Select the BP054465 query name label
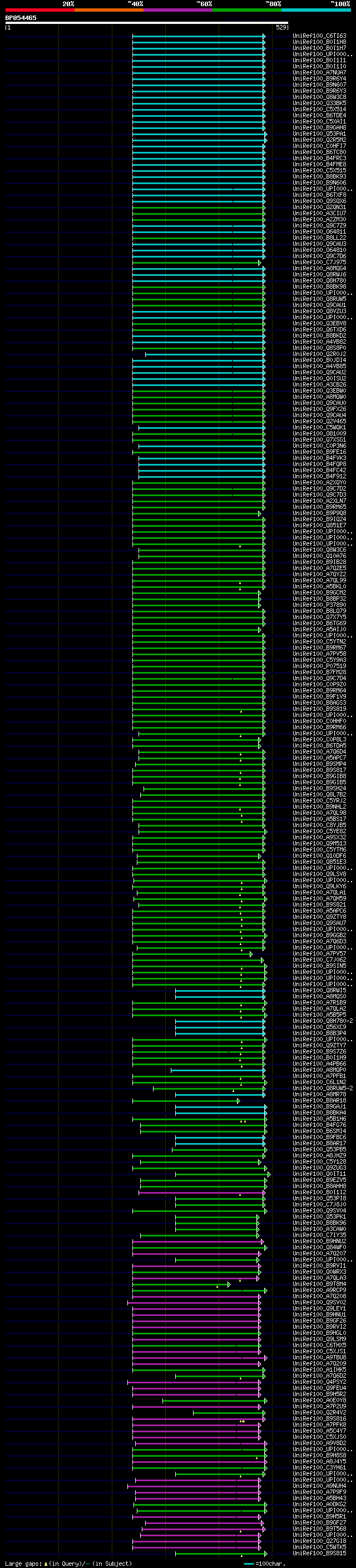This screenshot has height=1568, width=356. point(21,18)
